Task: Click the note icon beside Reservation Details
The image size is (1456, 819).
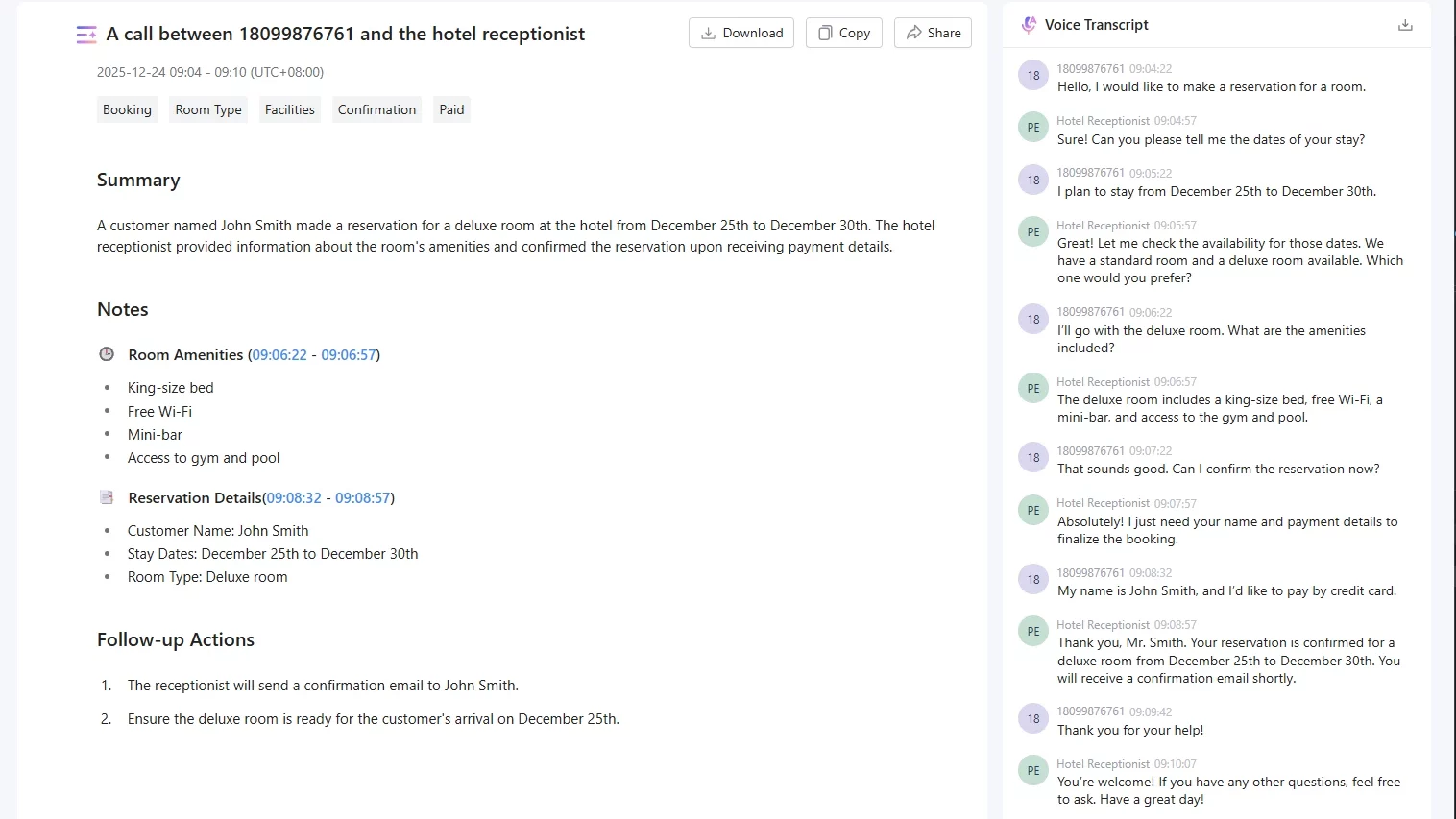Action: [107, 497]
